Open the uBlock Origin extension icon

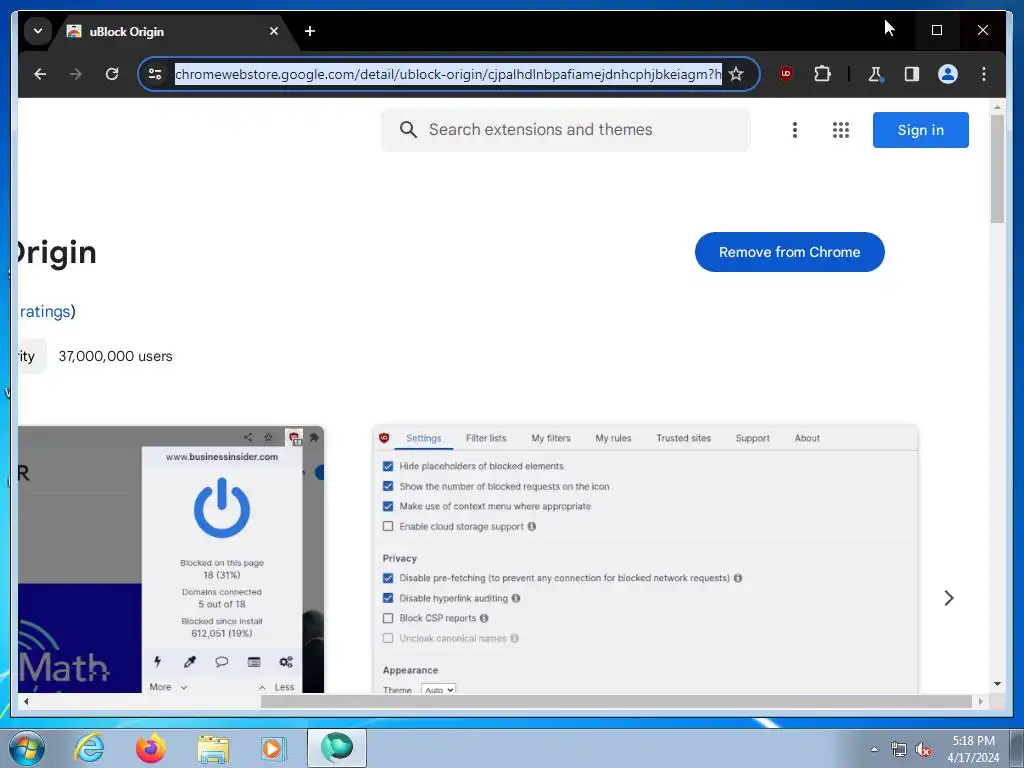click(786, 74)
